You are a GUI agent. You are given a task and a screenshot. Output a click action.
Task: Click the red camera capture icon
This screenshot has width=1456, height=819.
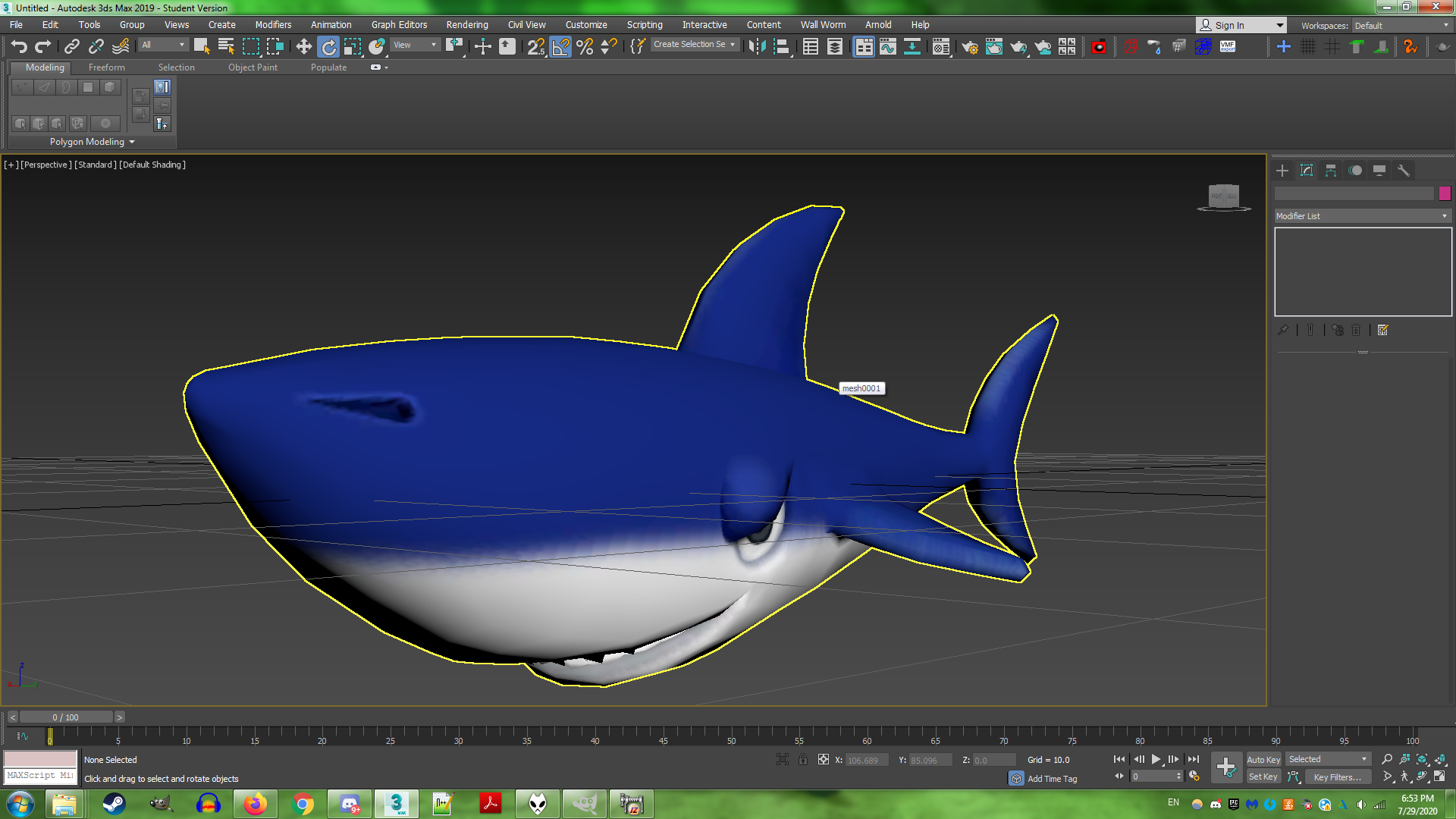[1099, 47]
